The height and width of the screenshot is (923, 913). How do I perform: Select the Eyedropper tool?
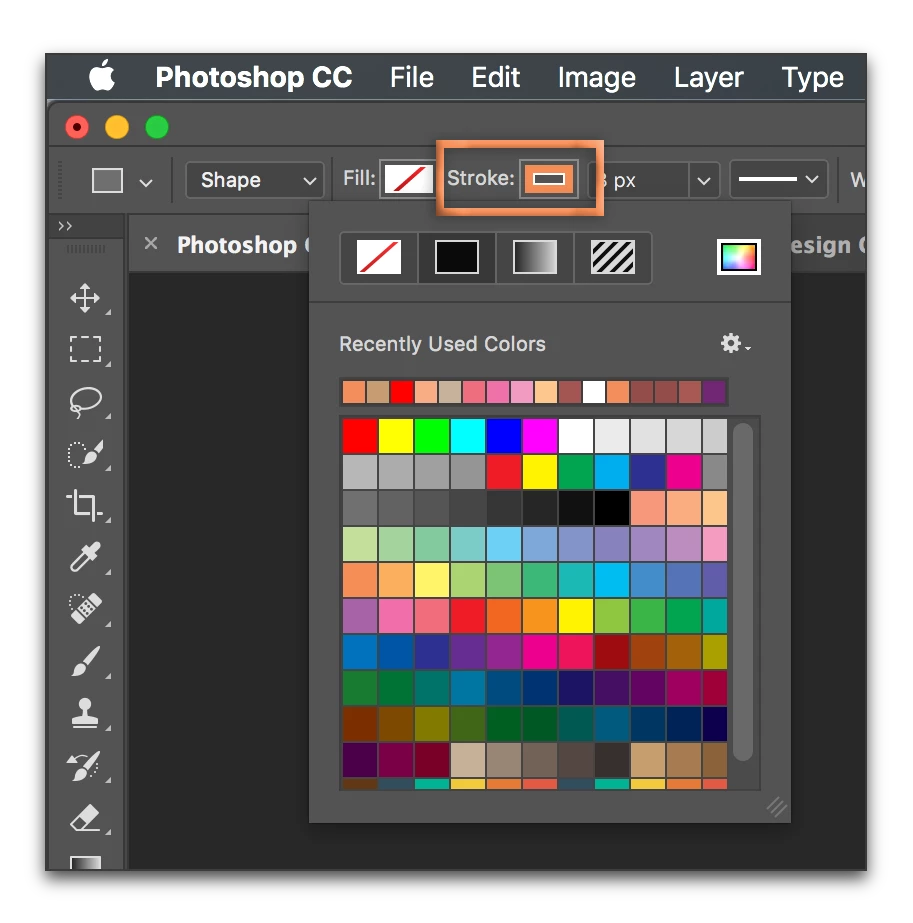tap(86, 557)
